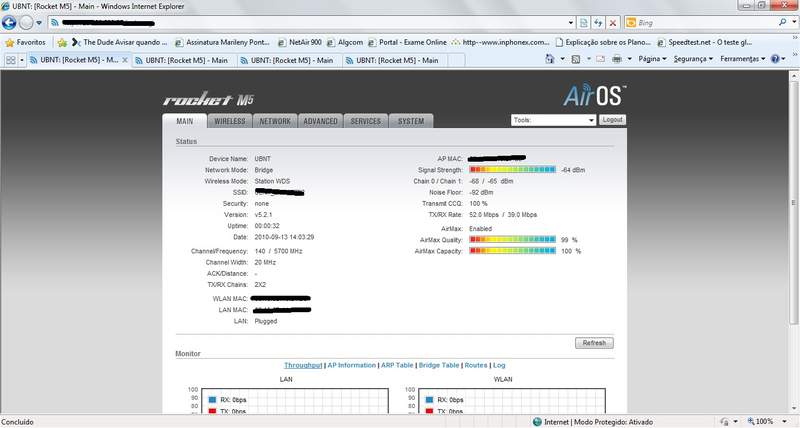The image size is (800, 428).
Task: Click the AirMax Quality color bar
Action: [512, 239]
